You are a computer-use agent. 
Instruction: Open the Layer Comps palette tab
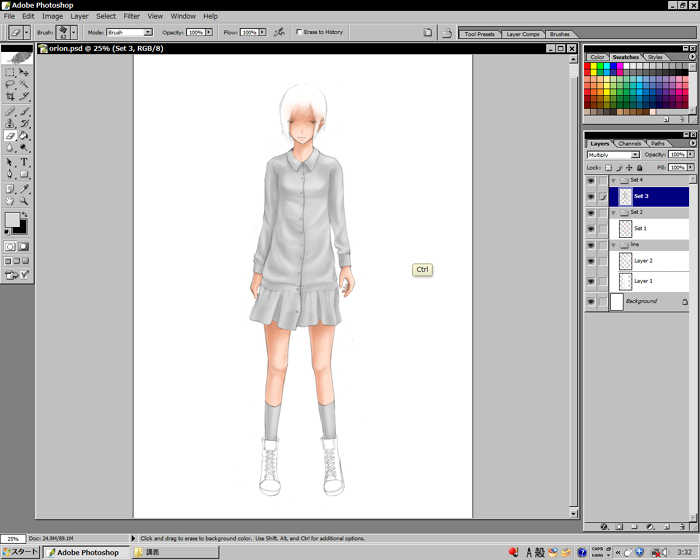pyautogui.click(x=523, y=34)
